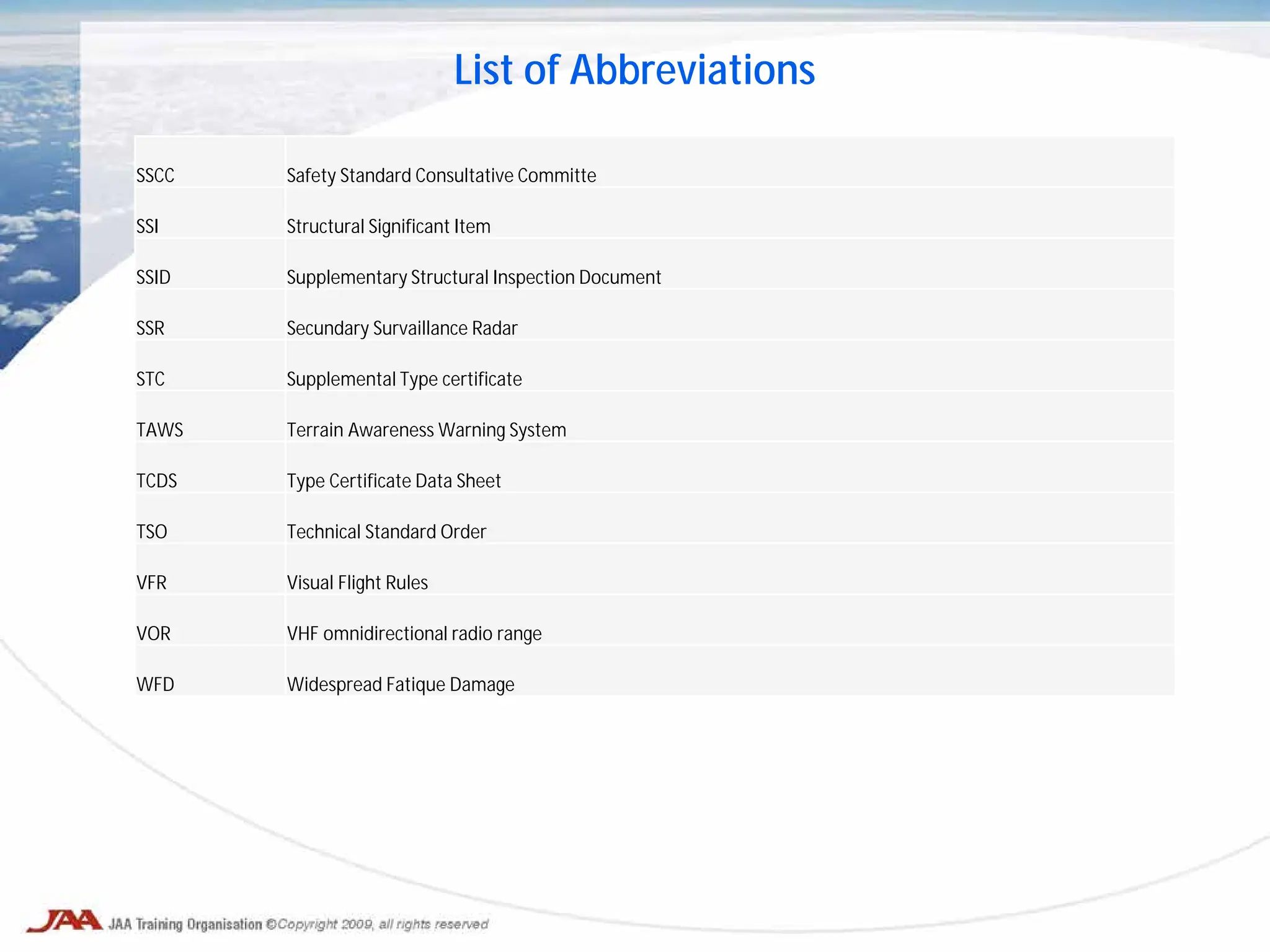Viewport: 1270px width, 952px height.
Task: Click the VOR abbreviation cell
Action: [210, 620]
